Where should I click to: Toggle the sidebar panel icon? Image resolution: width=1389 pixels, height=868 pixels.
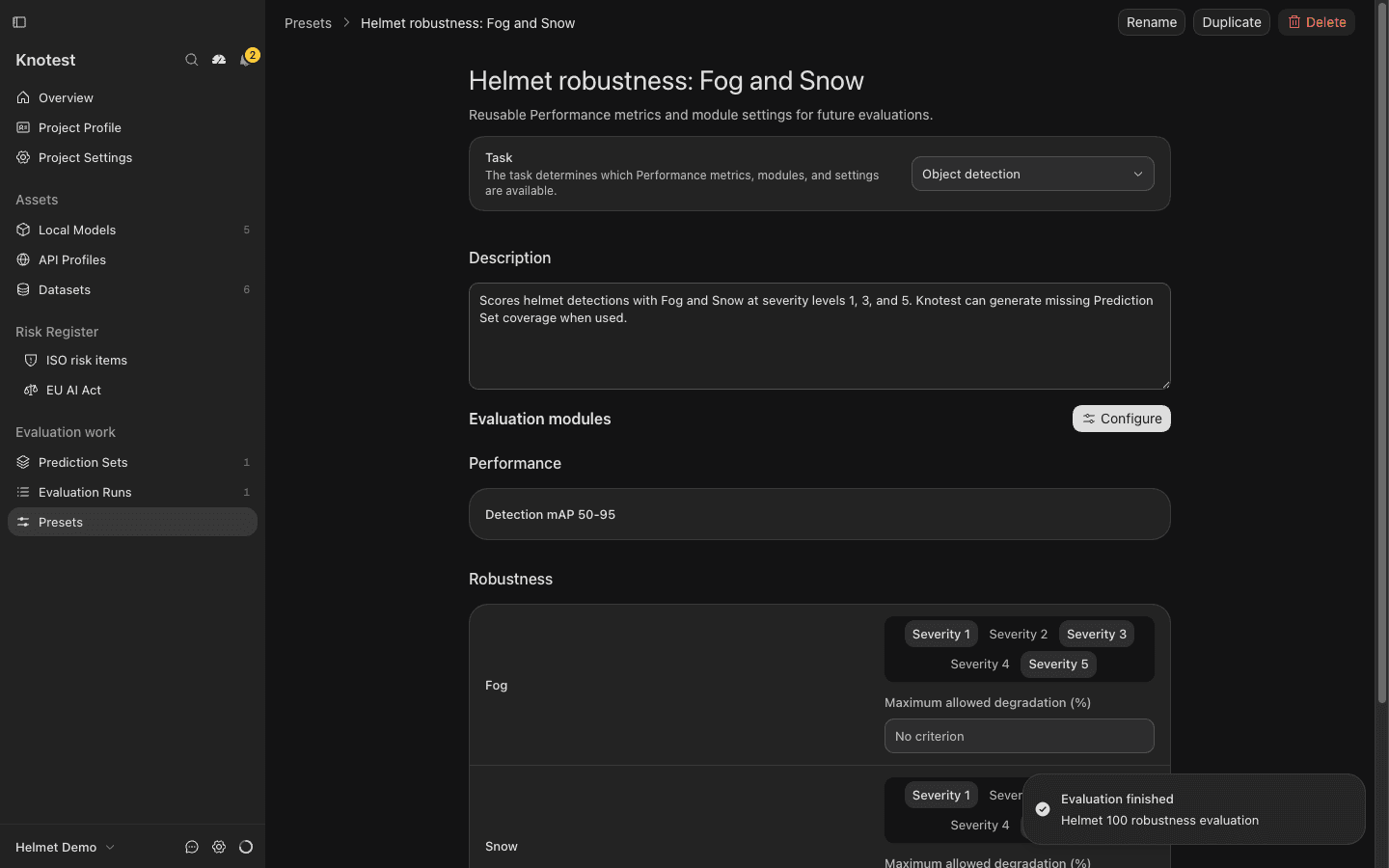point(19,22)
